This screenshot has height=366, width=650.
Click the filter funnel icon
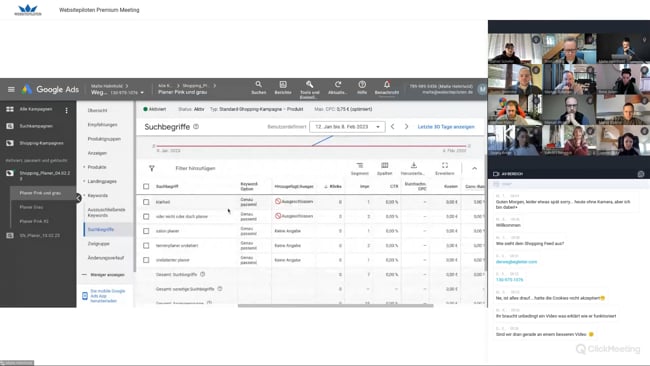point(152,168)
